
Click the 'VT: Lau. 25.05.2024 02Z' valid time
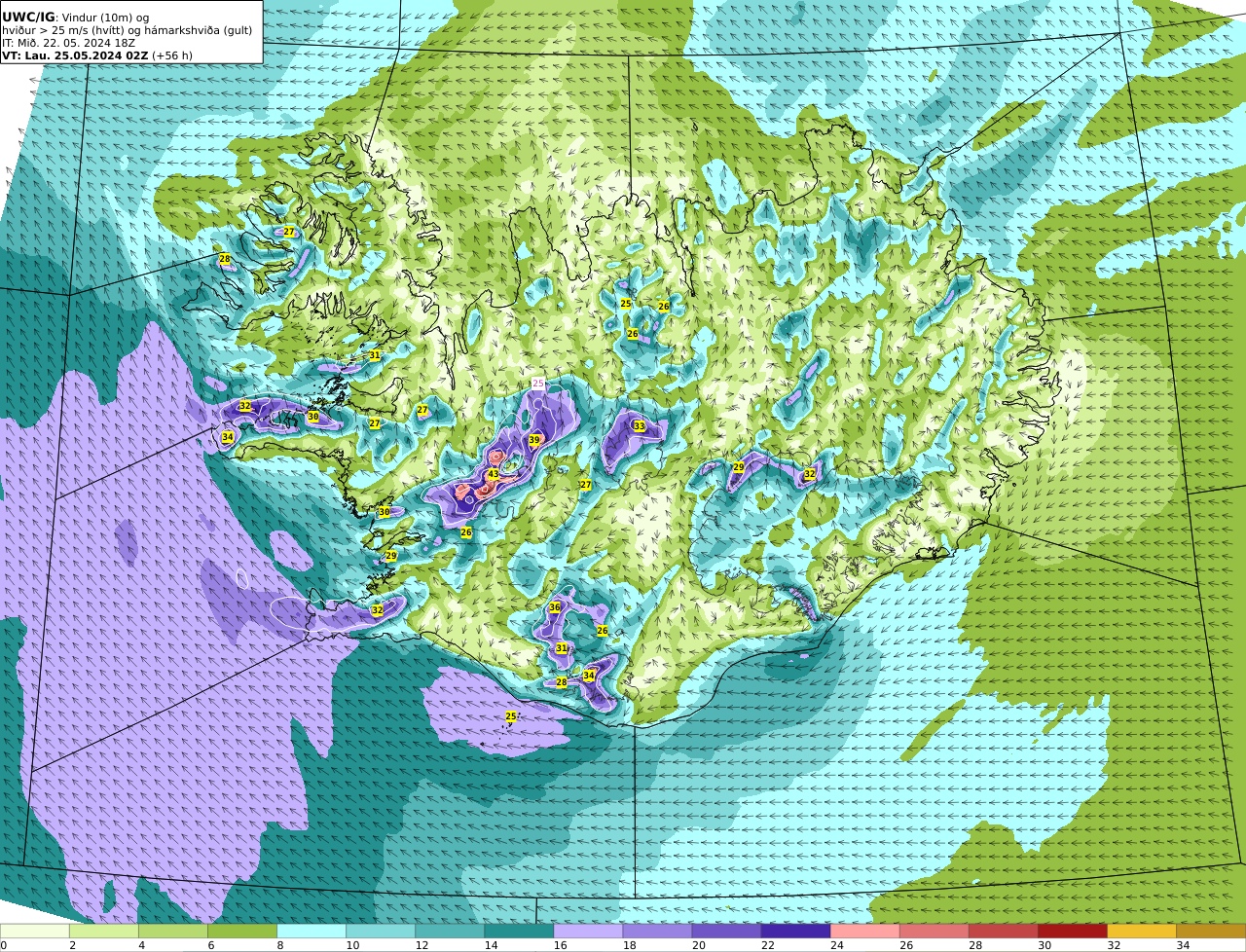74,55
